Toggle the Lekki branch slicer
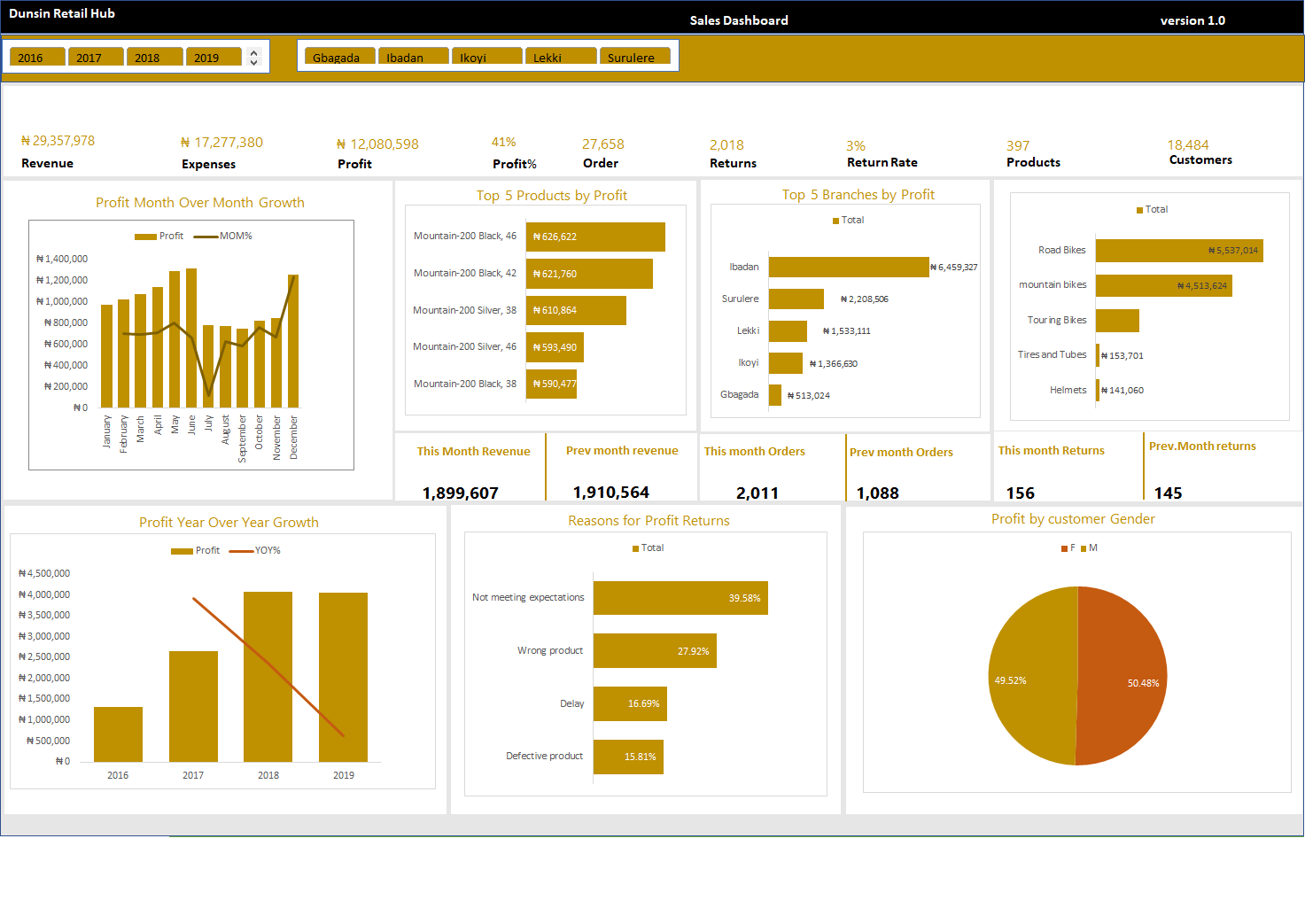 (x=561, y=58)
